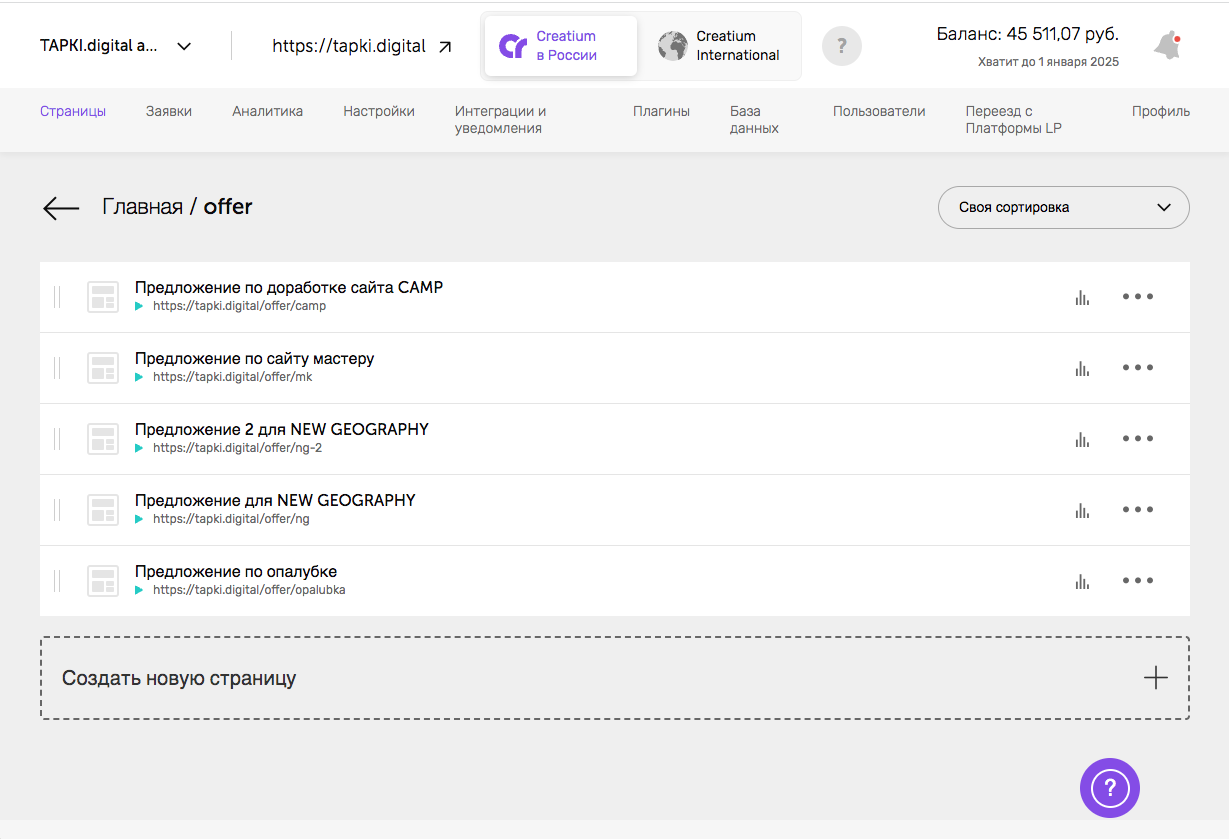Open the tapki.digital/offer/mk page URL

232,377
